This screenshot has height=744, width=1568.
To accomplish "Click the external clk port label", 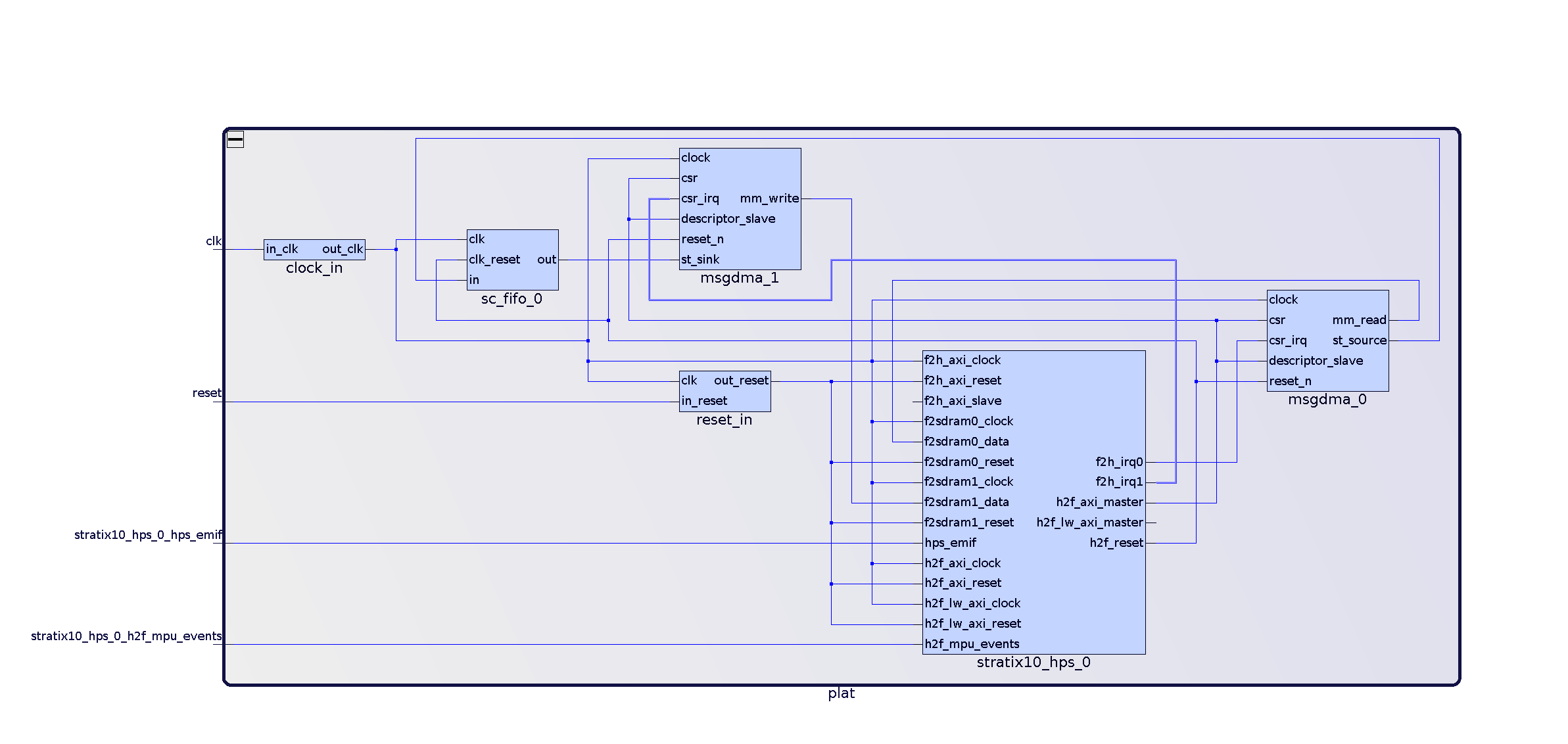I will click(214, 241).
